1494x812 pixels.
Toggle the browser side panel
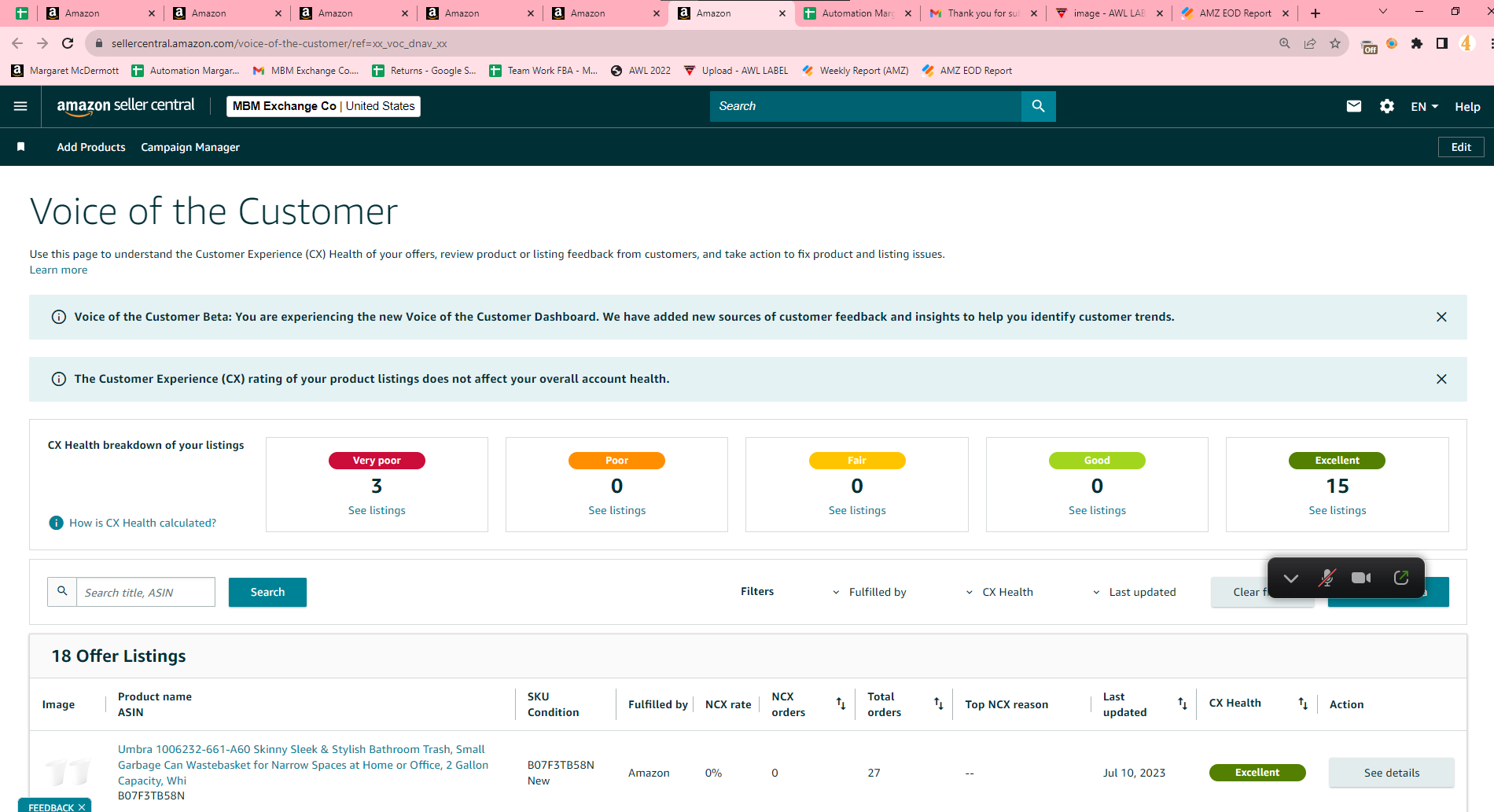point(1442,43)
